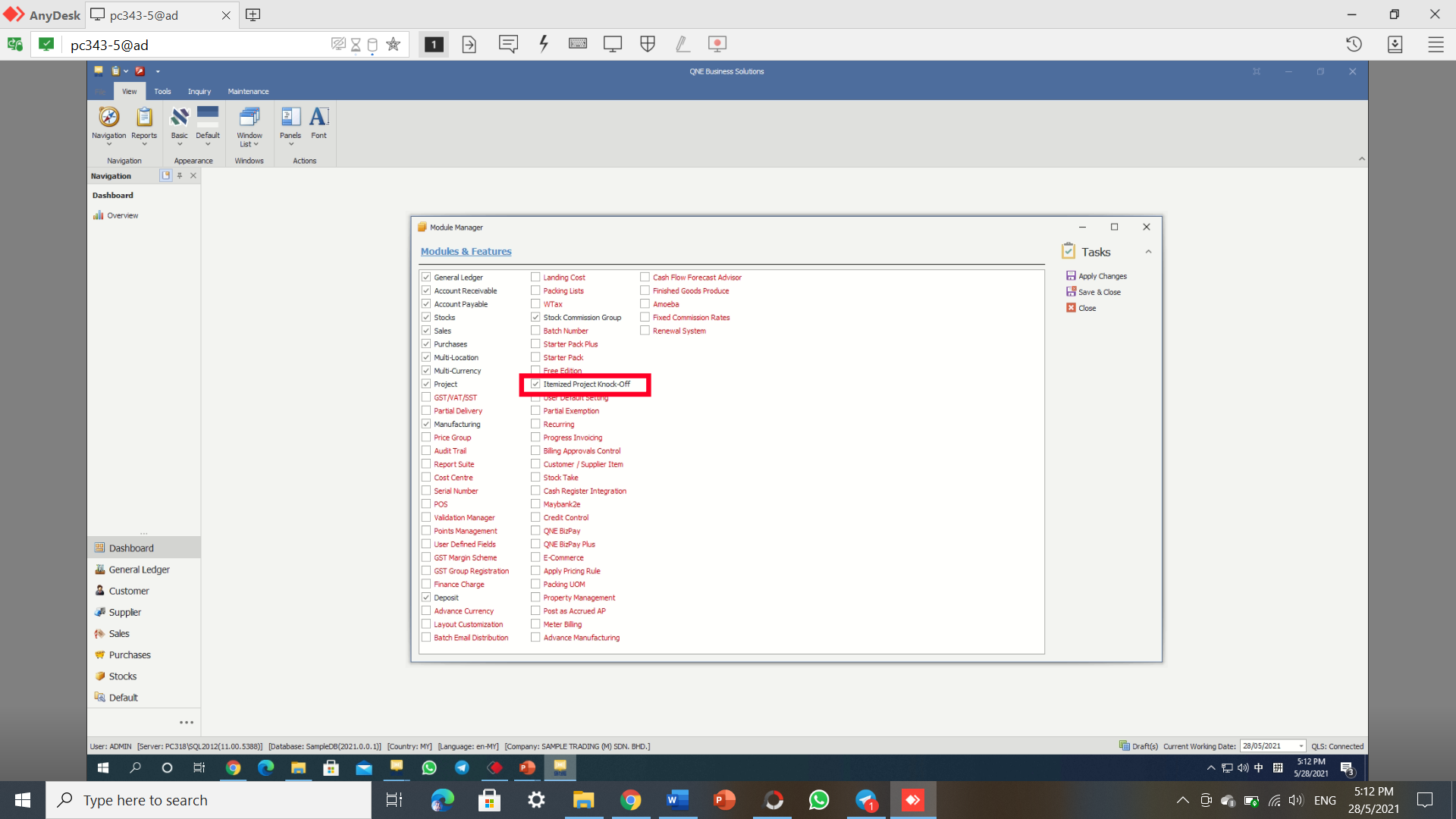Open AnyDesk keyboard settings icon
Viewport: 1456px width, 819px height.
(x=578, y=44)
